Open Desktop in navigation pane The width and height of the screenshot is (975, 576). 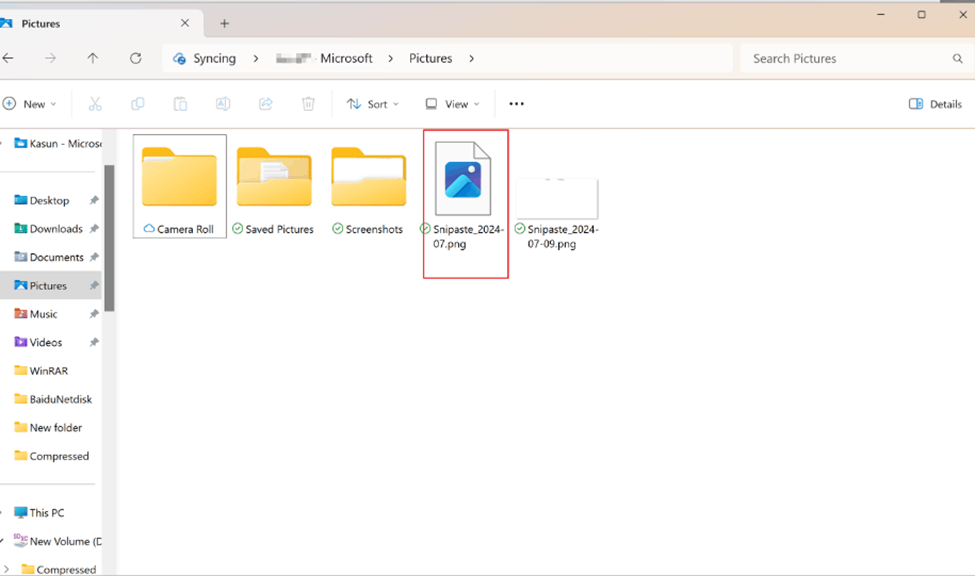41,200
